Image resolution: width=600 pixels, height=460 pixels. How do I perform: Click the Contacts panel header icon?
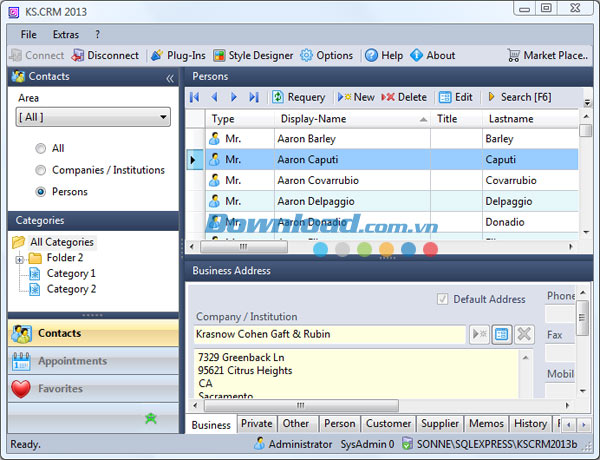18,76
